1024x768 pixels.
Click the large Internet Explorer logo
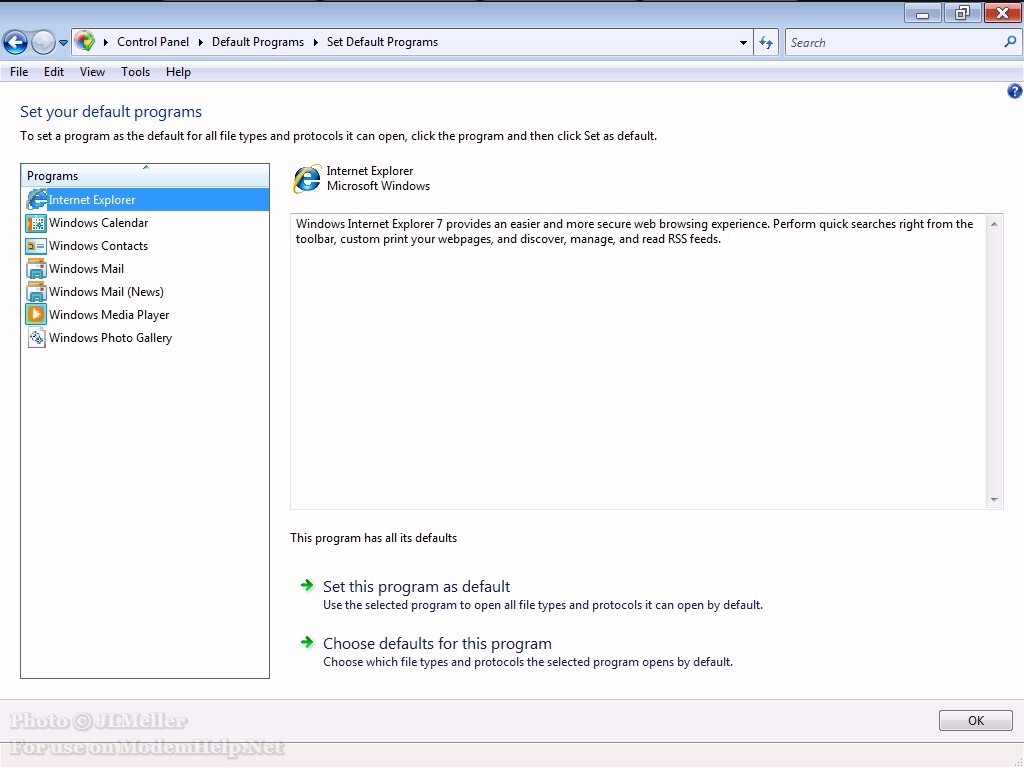pyautogui.click(x=306, y=179)
